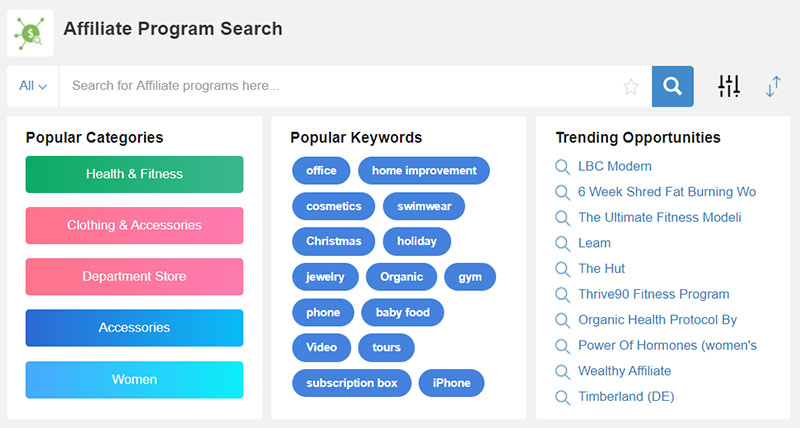Choose the Clothing & Accessories category
800x428 pixels.
134,225
